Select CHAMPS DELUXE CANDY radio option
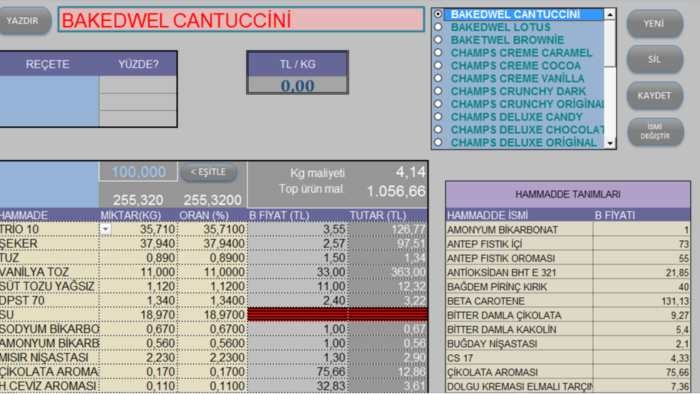The image size is (700, 394). click(x=438, y=117)
